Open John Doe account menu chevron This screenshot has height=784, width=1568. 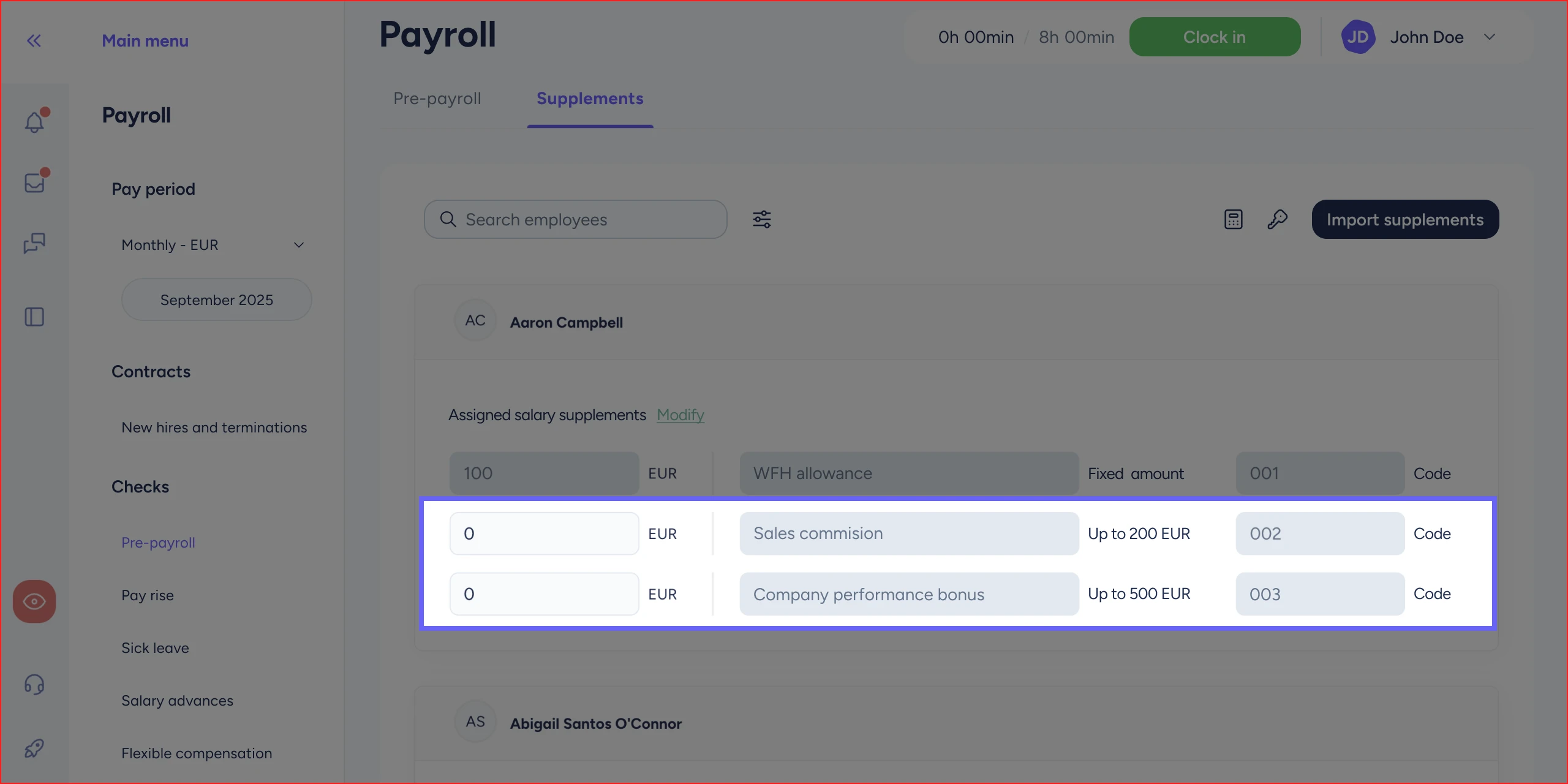click(1490, 37)
